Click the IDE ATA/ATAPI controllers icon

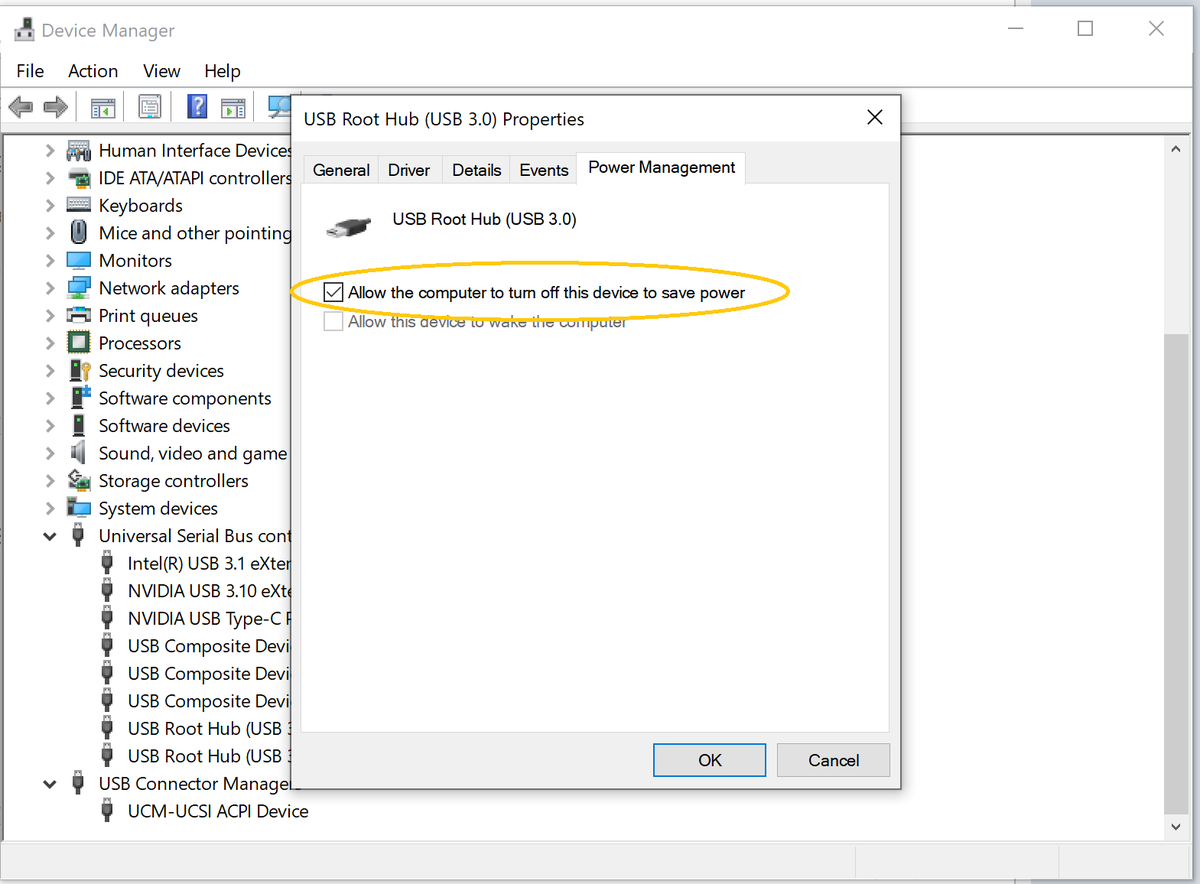pyautogui.click(x=79, y=178)
